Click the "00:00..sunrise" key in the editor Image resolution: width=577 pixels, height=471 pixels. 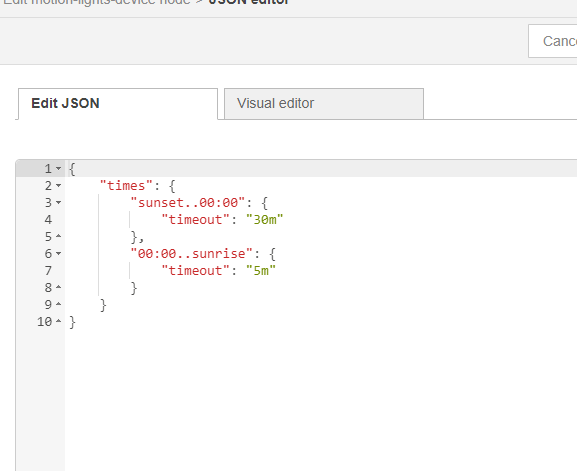coord(191,254)
